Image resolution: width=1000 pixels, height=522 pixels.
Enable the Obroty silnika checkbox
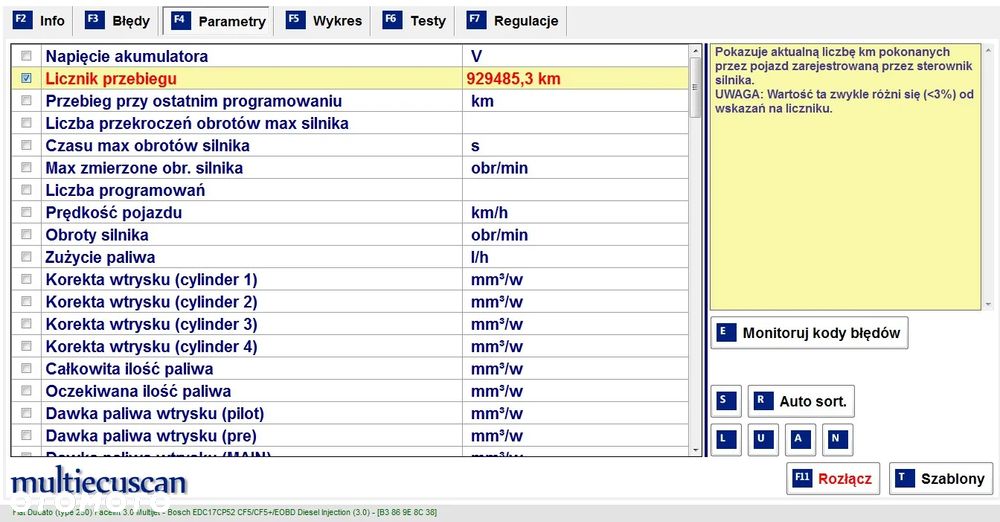click(26, 235)
